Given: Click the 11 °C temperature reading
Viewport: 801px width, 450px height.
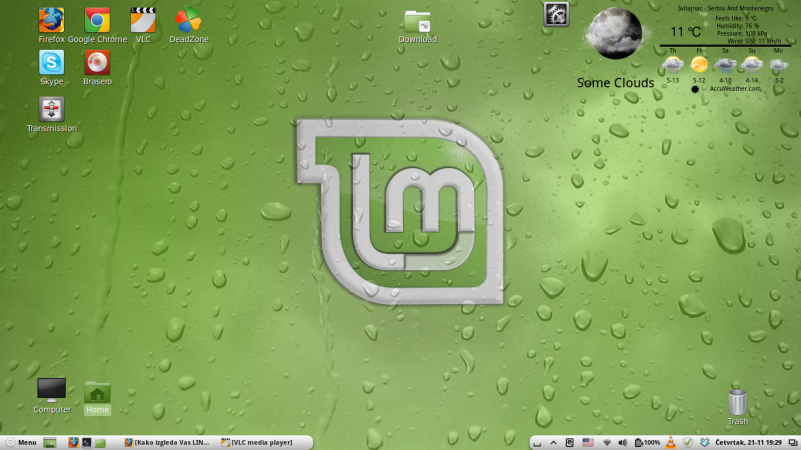Looking at the screenshot, I should (685, 32).
